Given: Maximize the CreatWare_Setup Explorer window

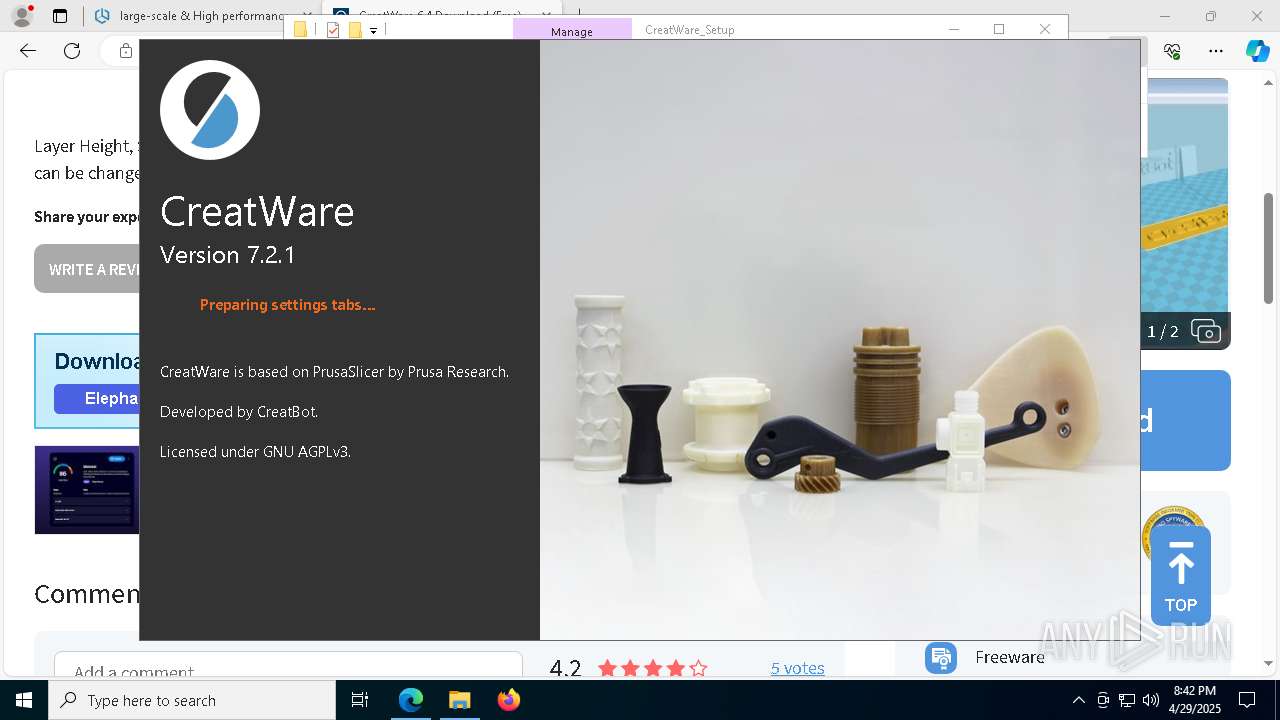Looking at the screenshot, I should [x=998, y=29].
